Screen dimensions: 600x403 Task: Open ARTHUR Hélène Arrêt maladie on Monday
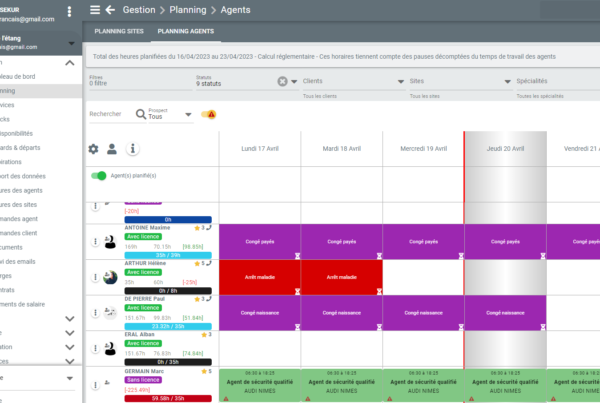[259, 276]
